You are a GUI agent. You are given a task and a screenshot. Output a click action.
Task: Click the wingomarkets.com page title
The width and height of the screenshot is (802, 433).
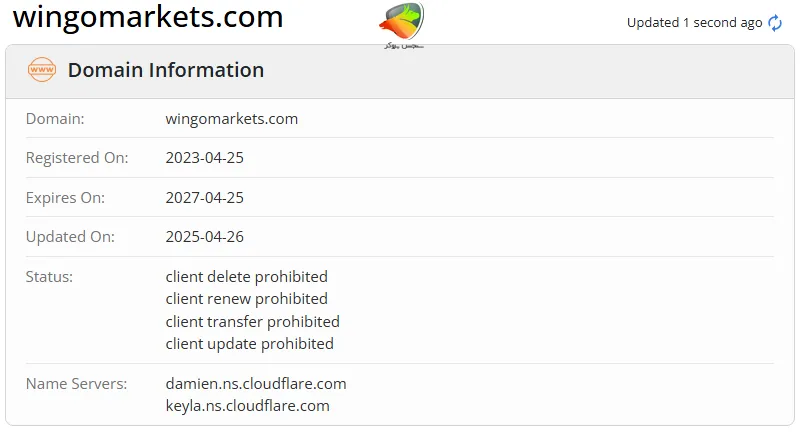click(x=148, y=18)
